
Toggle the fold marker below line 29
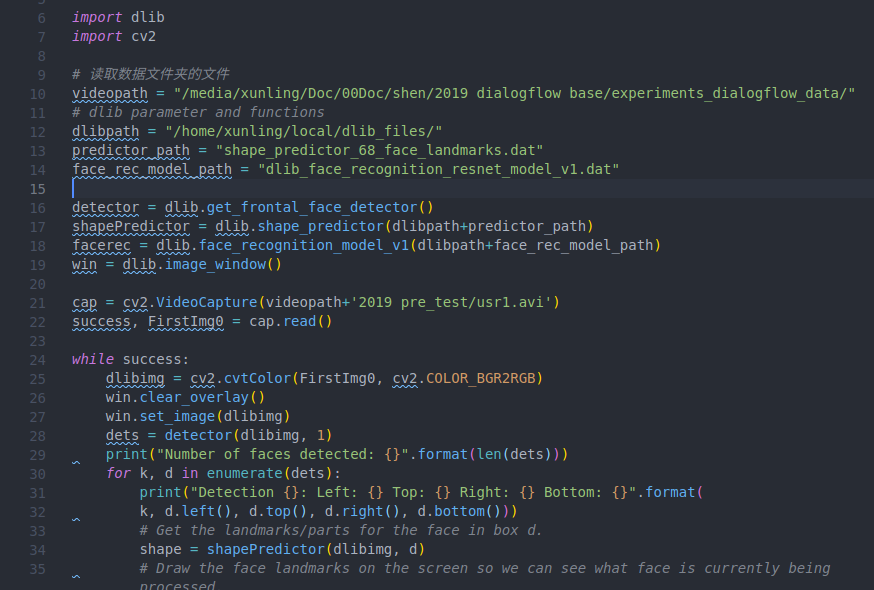76,462
